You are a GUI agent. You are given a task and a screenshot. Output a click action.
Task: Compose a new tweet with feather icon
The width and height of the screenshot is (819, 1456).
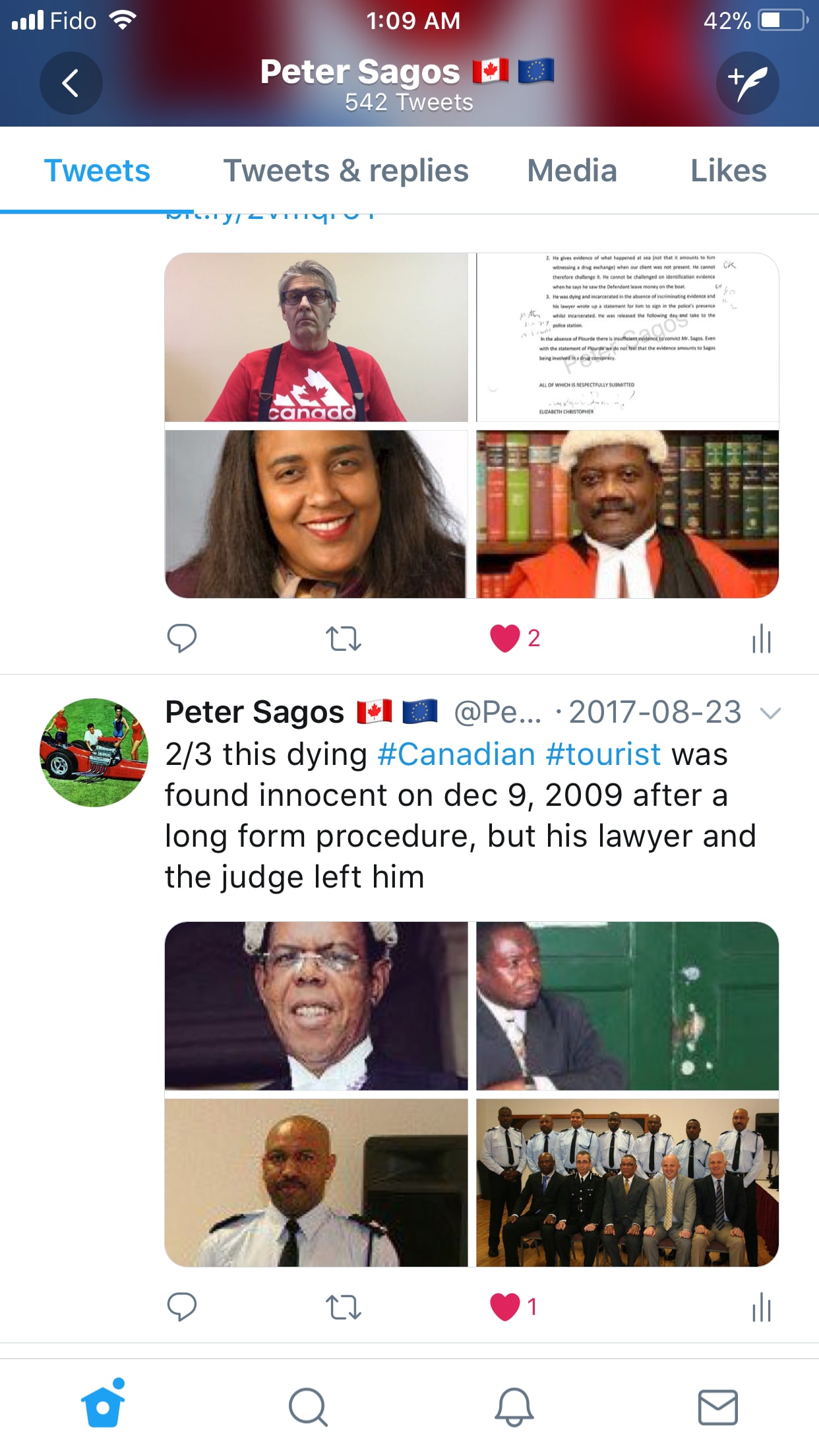[x=748, y=83]
